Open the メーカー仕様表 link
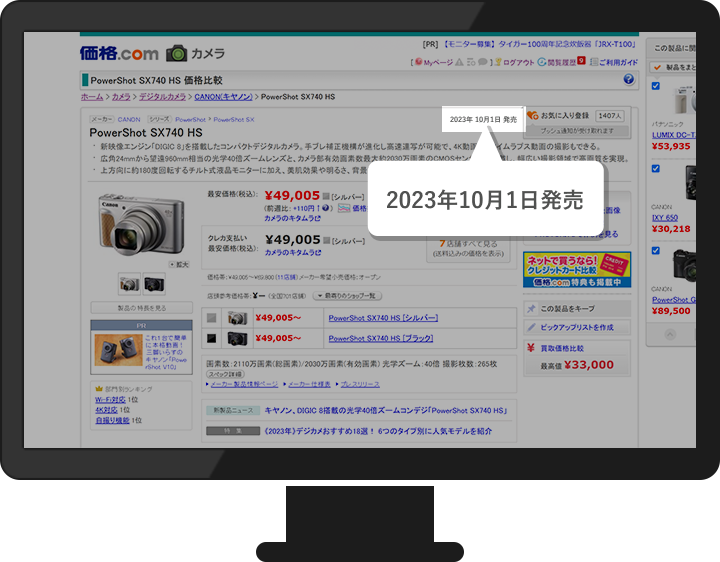Viewport: 720px width, 562px height. pos(309,384)
